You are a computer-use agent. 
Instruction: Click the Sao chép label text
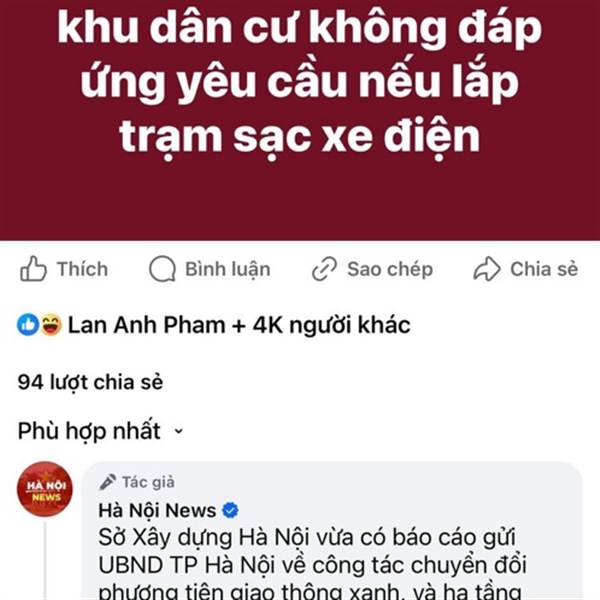coord(390,269)
